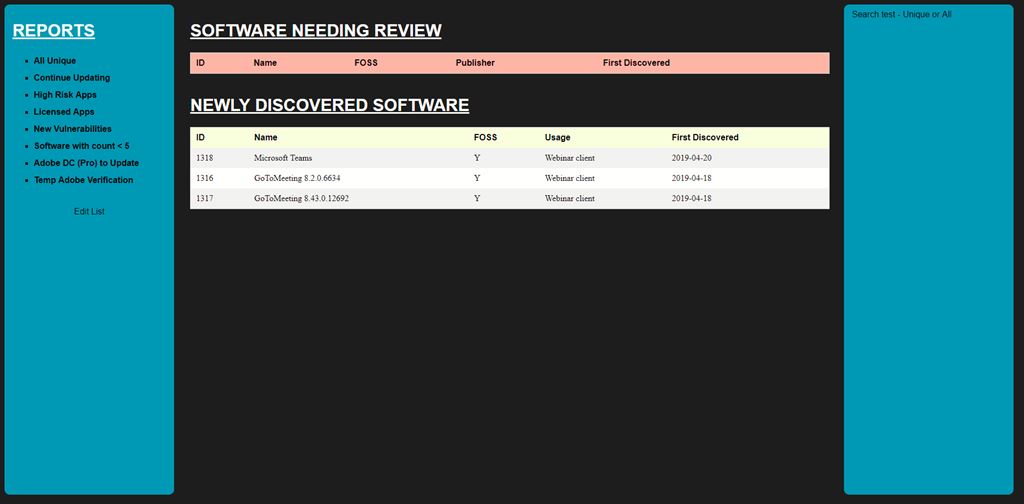The width and height of the screenshot is (1024, 504).
Task: Open the Continue Updating report
Action: pos(72,78)
